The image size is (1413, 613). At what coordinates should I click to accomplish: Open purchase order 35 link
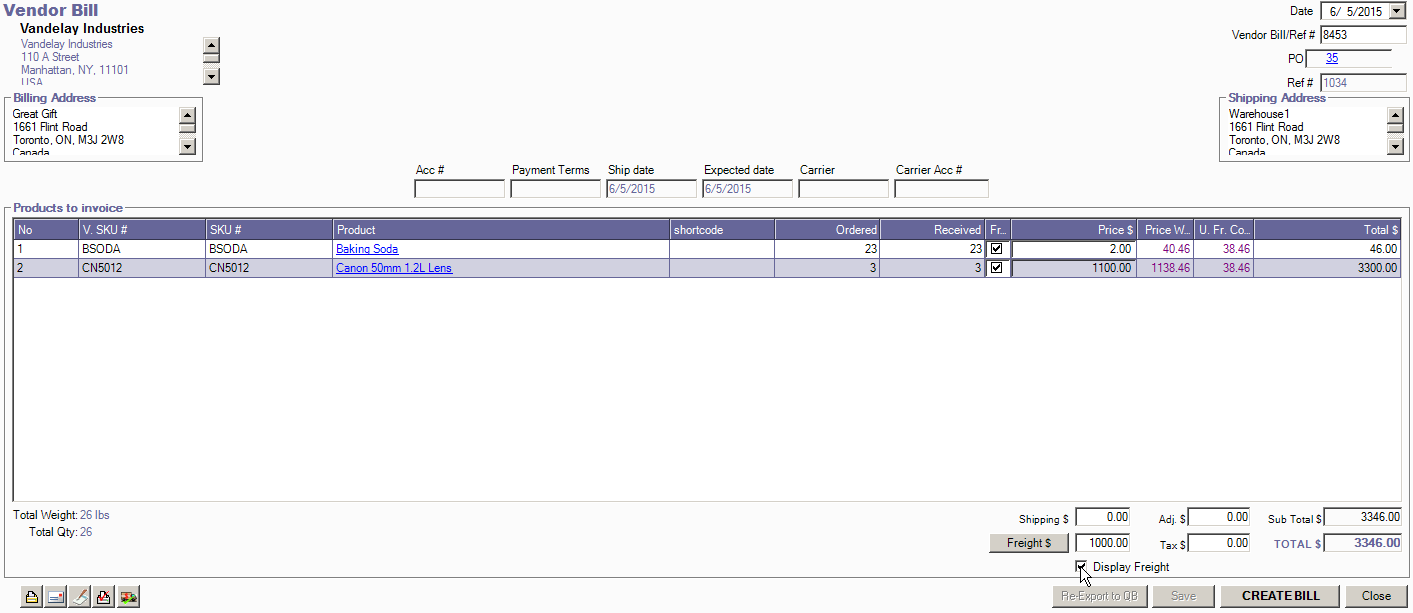pos(1332,59)
